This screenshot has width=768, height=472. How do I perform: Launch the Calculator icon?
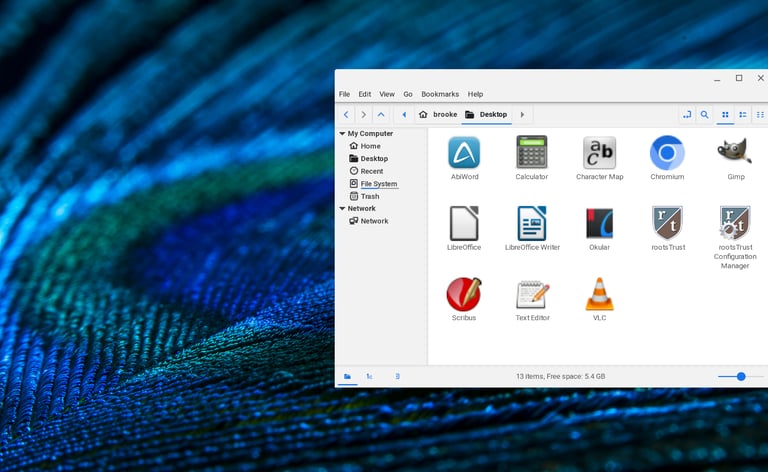pos(531,152)
